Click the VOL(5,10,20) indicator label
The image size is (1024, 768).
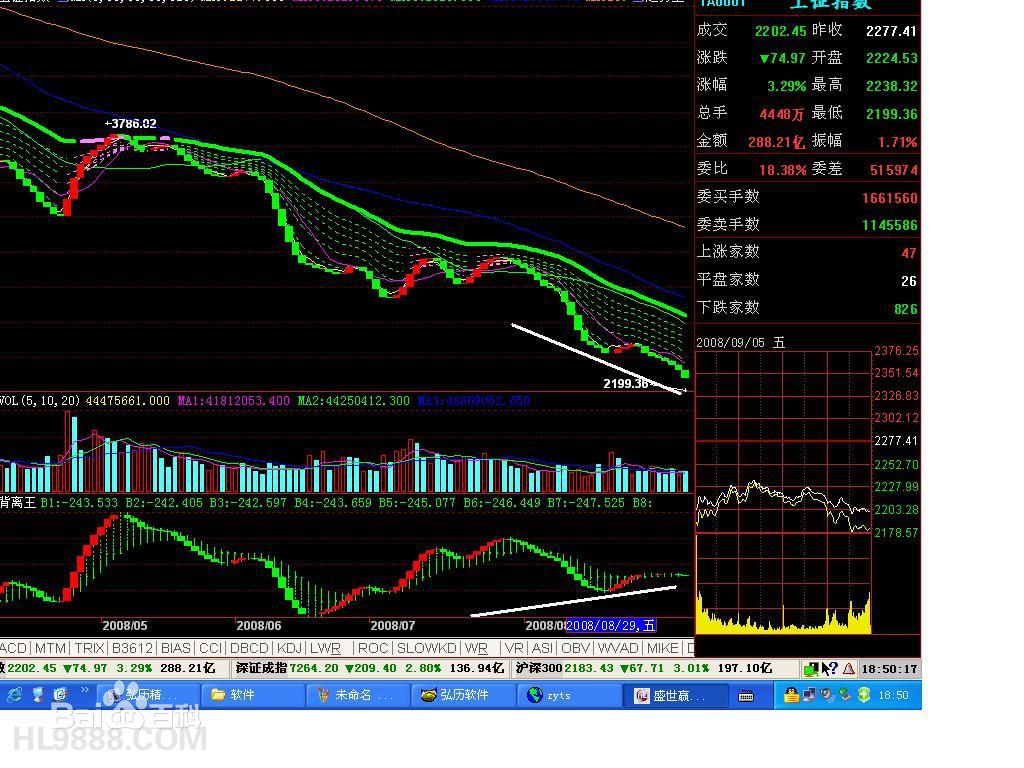tap(40, 401)
